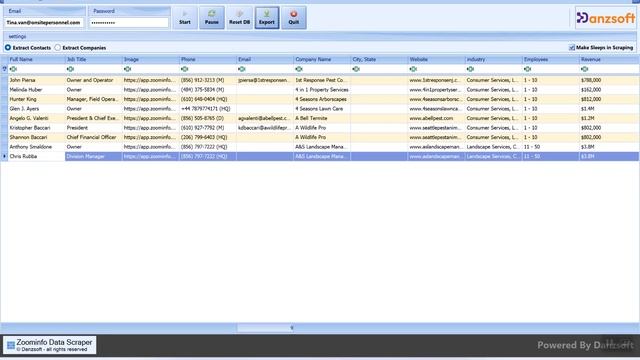This screenshot has height=360, width=640.
Task: Open the Job Title column filter icon
Action: pos(71,69)
